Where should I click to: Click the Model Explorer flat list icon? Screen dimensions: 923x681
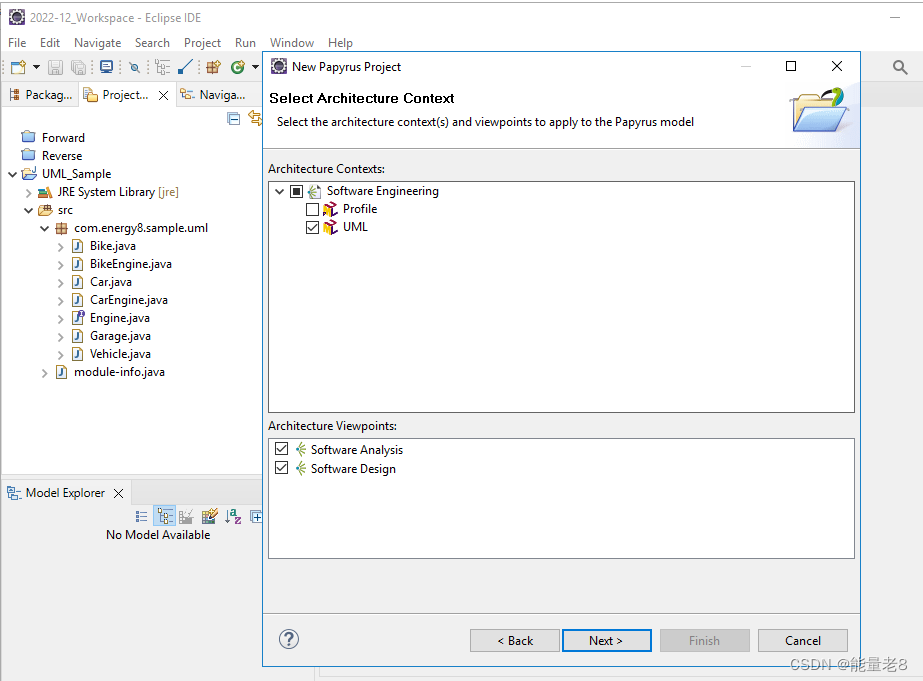pos(141,517)
